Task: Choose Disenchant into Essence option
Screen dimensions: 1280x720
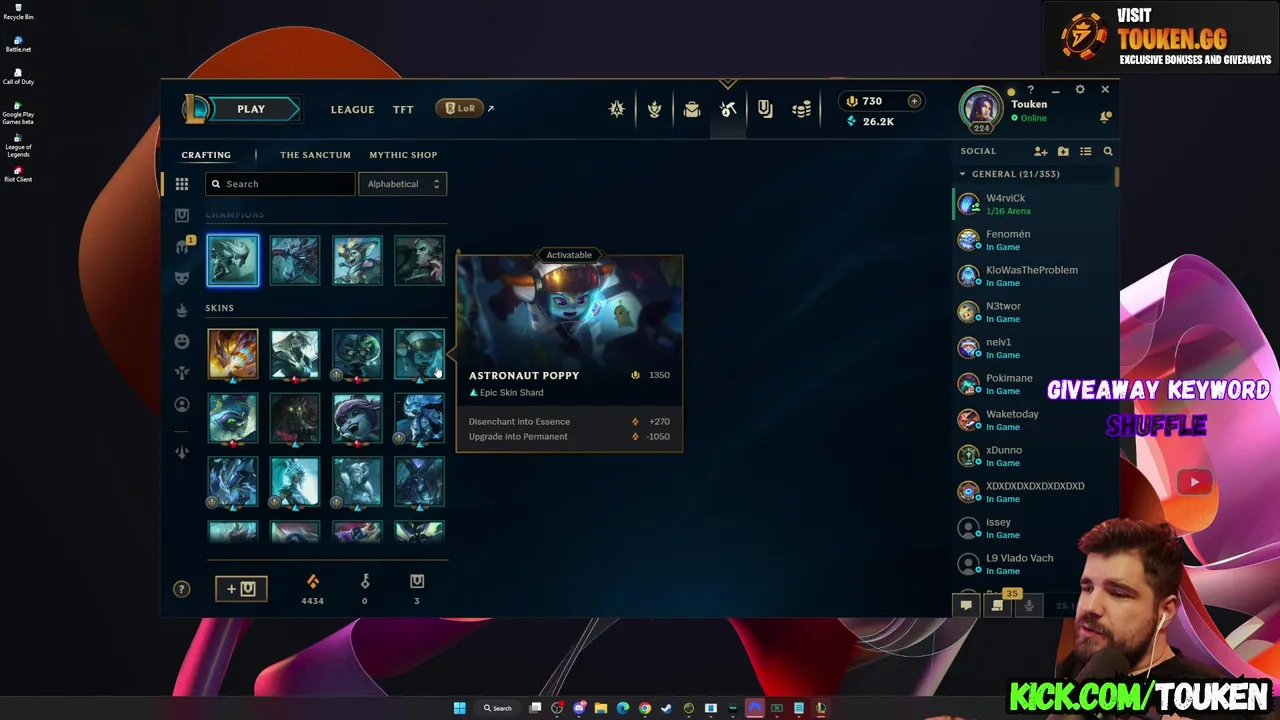Action: tap(569, 422)
